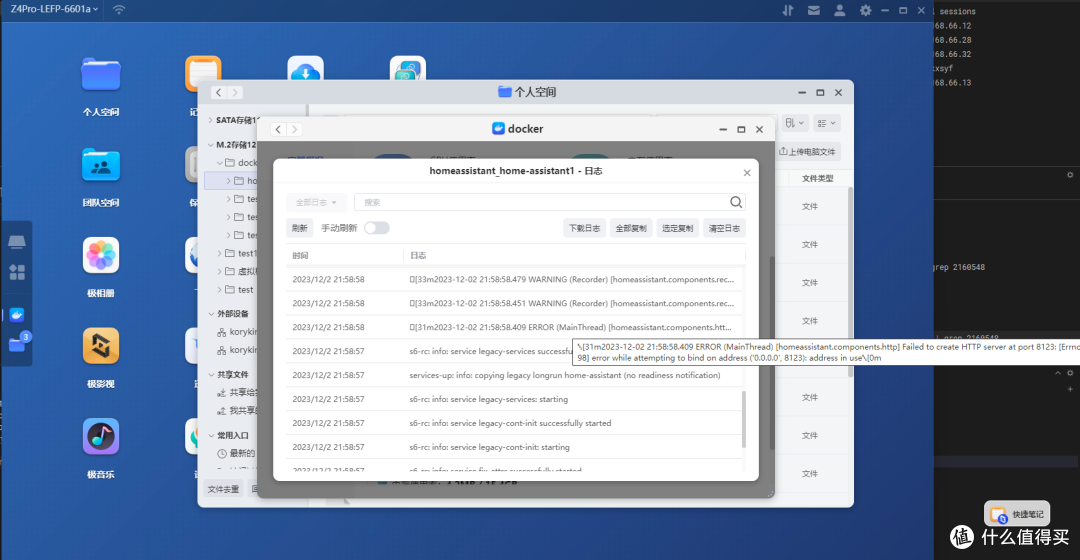The width and height of the screenshot is (1080, 560).
Task: Click the forward arrow in 个人空间 window
Action: [x=235, y=92]
